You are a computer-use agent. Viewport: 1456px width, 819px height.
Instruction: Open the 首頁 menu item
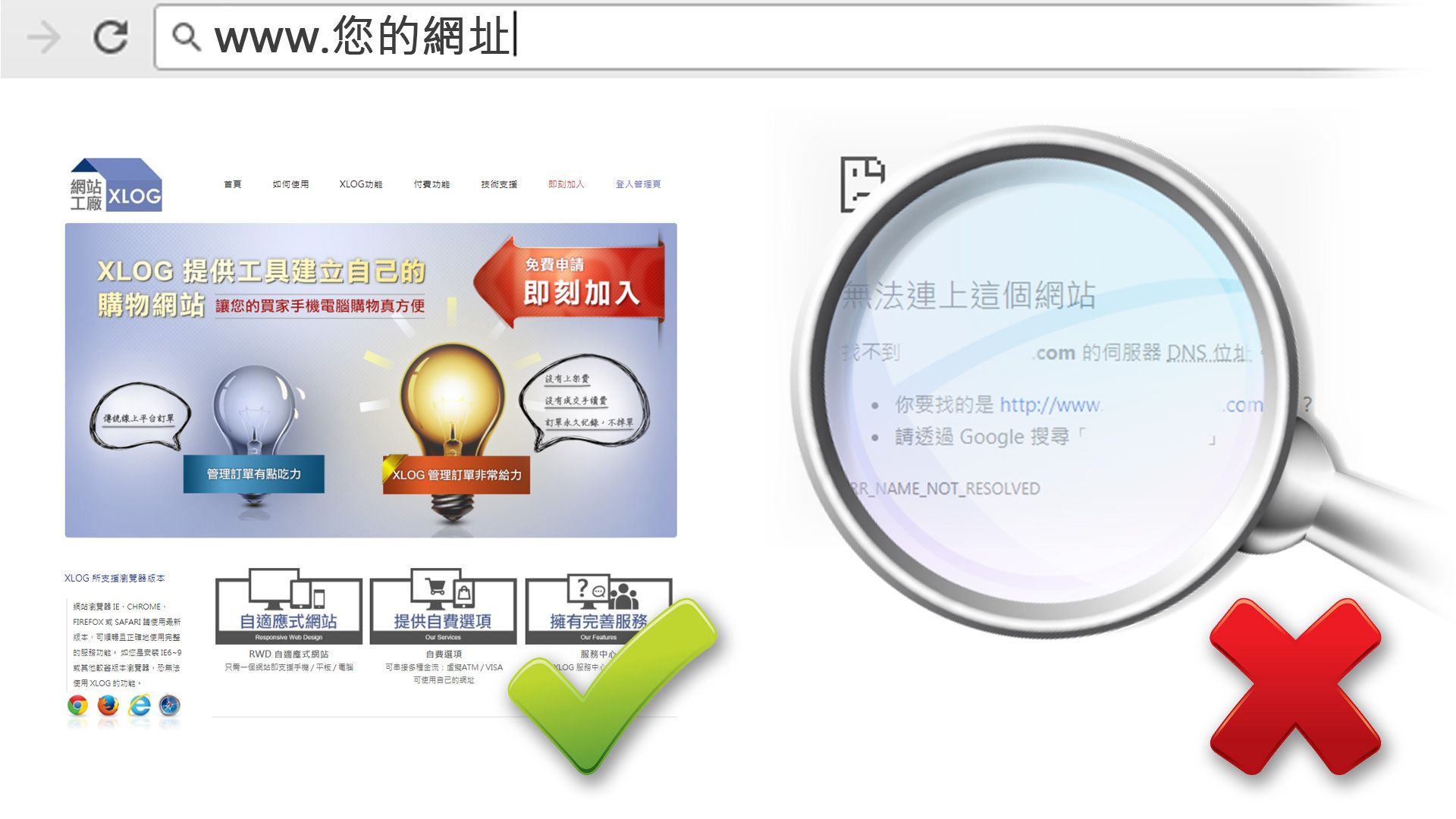233,184
